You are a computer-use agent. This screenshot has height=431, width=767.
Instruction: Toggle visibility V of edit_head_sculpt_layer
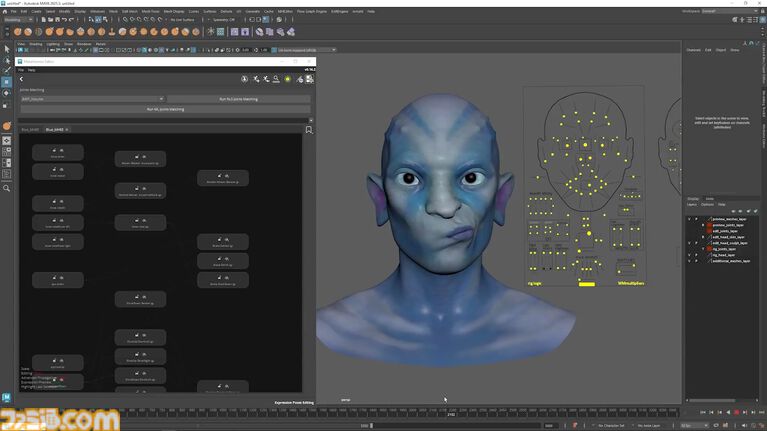690,243
